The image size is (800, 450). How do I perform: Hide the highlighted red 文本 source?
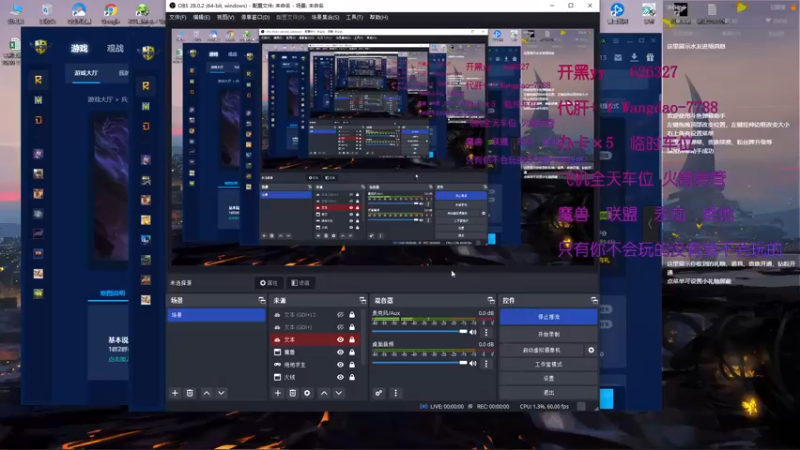tap(340, 339)
